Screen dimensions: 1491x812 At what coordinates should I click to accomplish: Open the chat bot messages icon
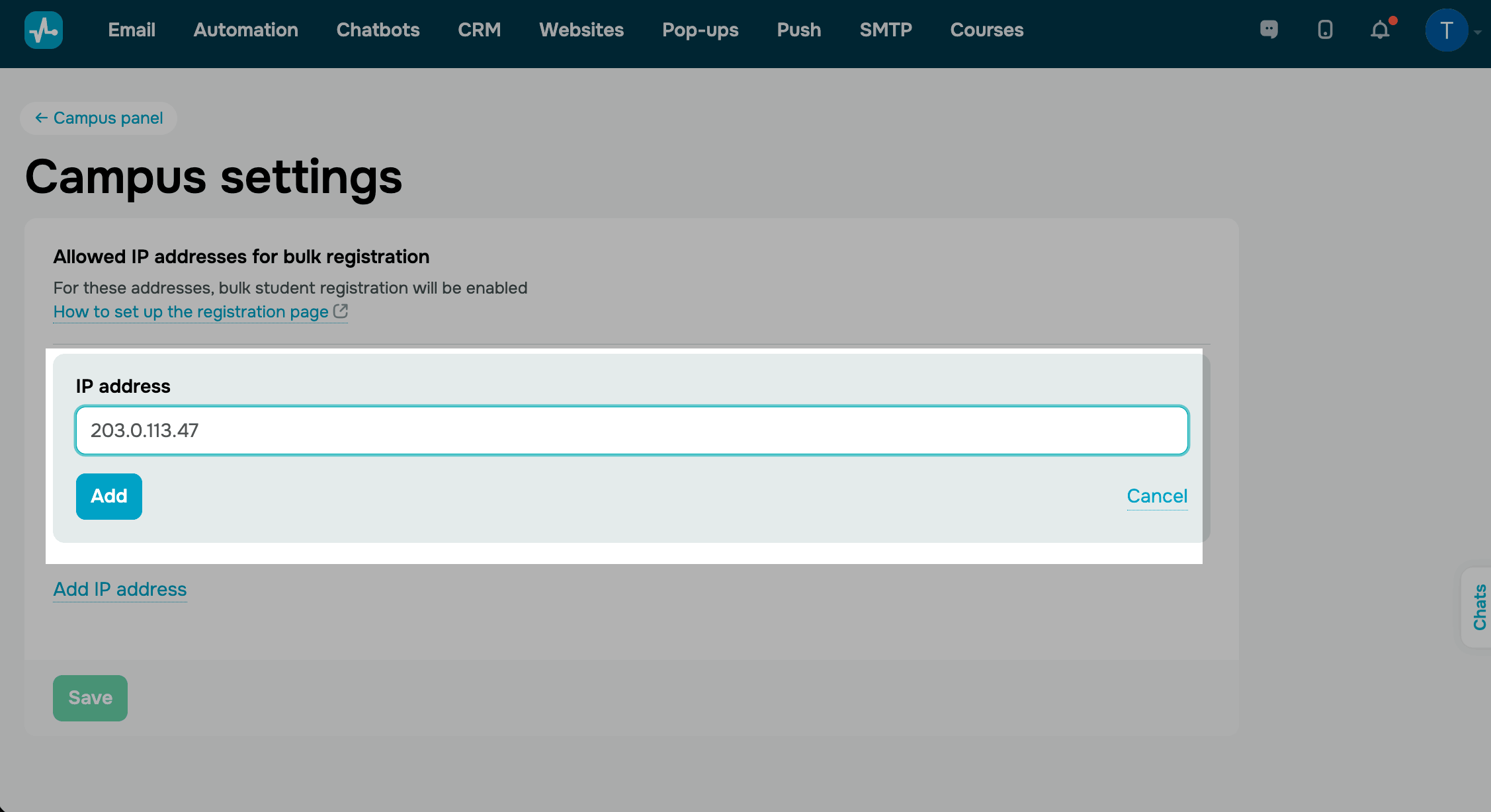coord(1269,30)
